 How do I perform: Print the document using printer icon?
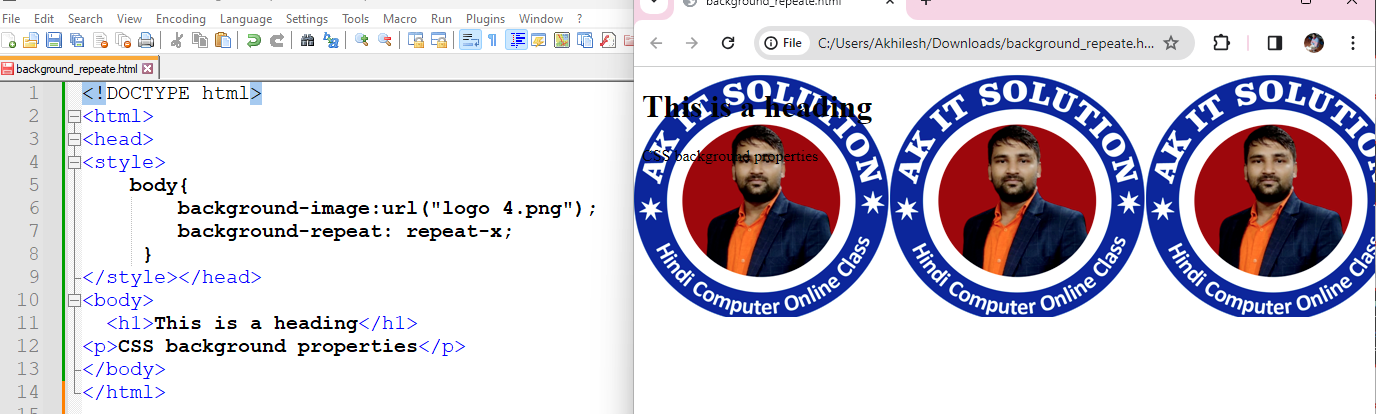point(146,40)
